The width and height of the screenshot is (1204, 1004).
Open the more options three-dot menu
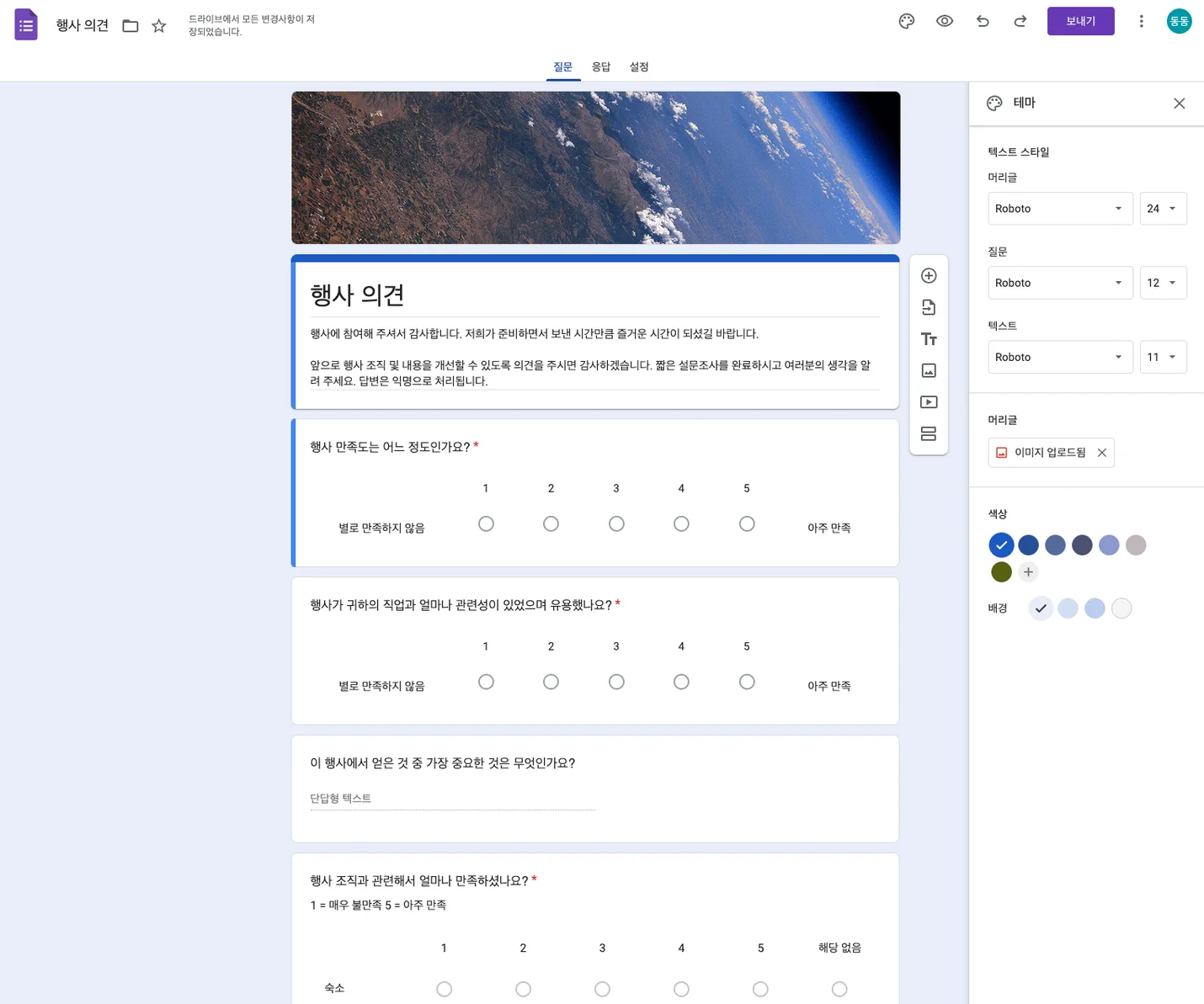pyautogui.click(x=1141, y=22)
